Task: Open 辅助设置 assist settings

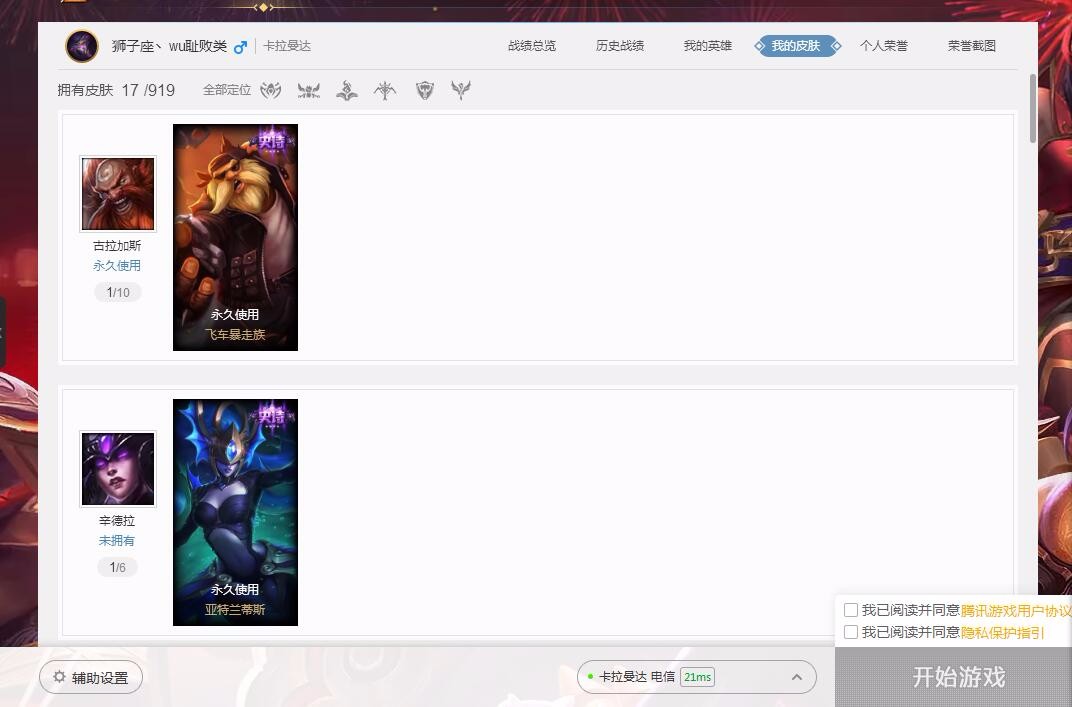Action: click(x=91, y=678)
